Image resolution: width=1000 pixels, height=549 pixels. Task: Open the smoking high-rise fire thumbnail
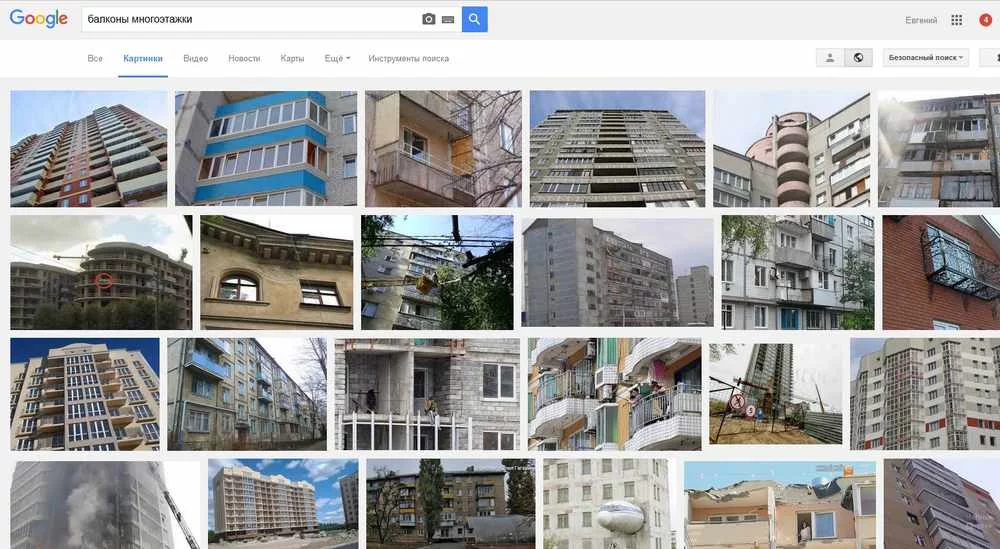pyautogui.click(x=105, y=505)
